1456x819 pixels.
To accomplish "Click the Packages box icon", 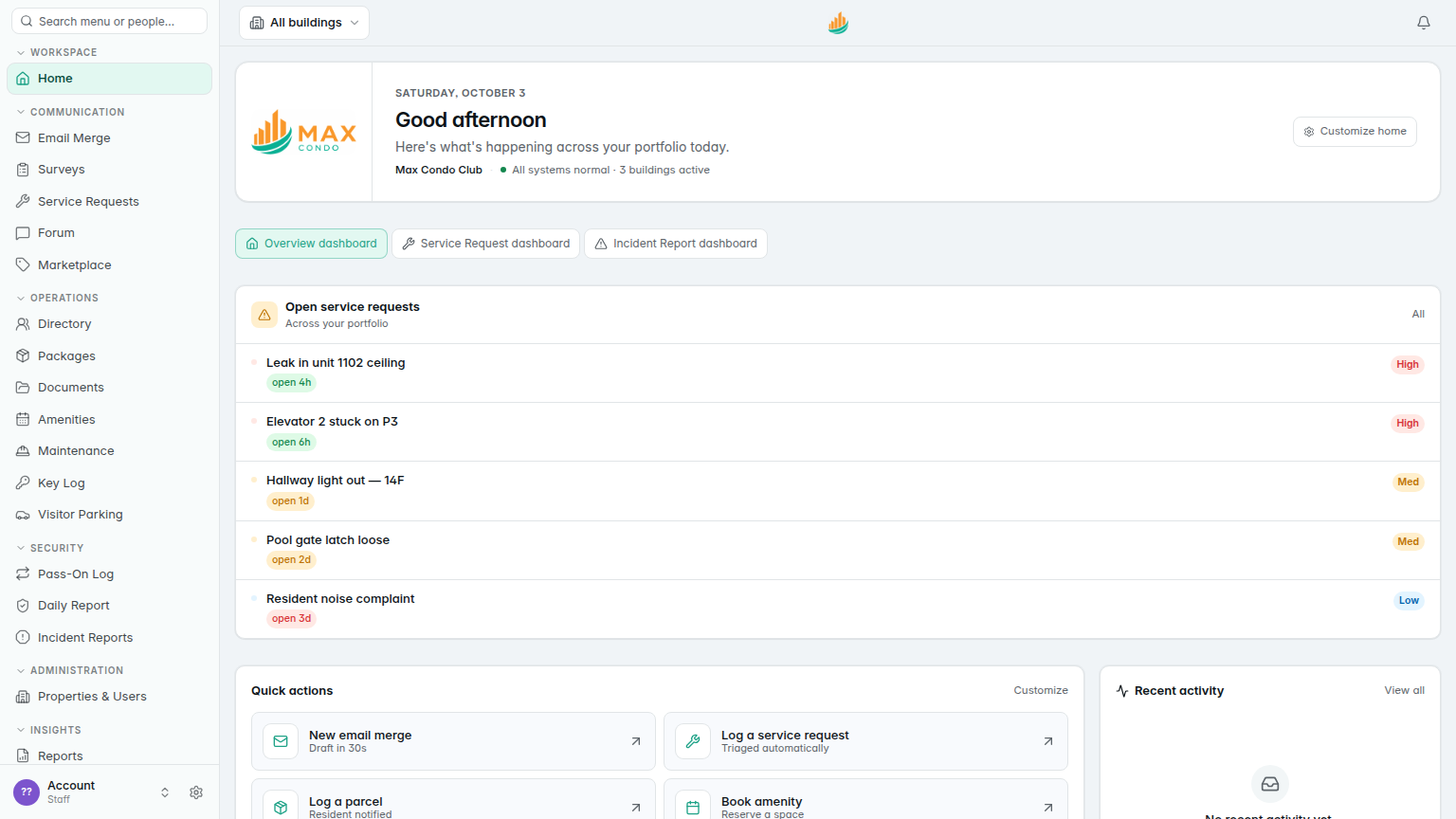I will click(x=23, y=355).
